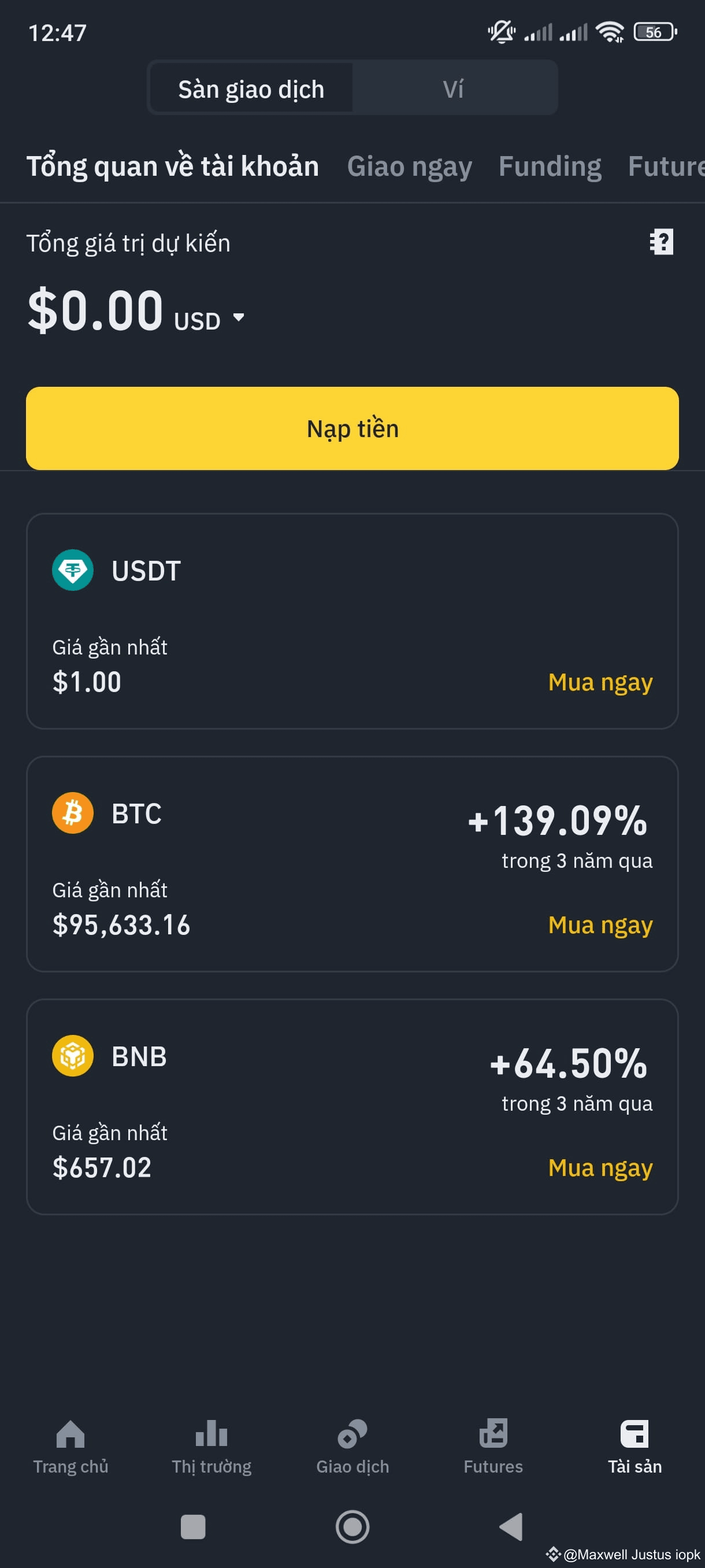Viewport: 705px width, 1568px height.
Task: Select the Giao ngay tab
Action: [409, 167]
